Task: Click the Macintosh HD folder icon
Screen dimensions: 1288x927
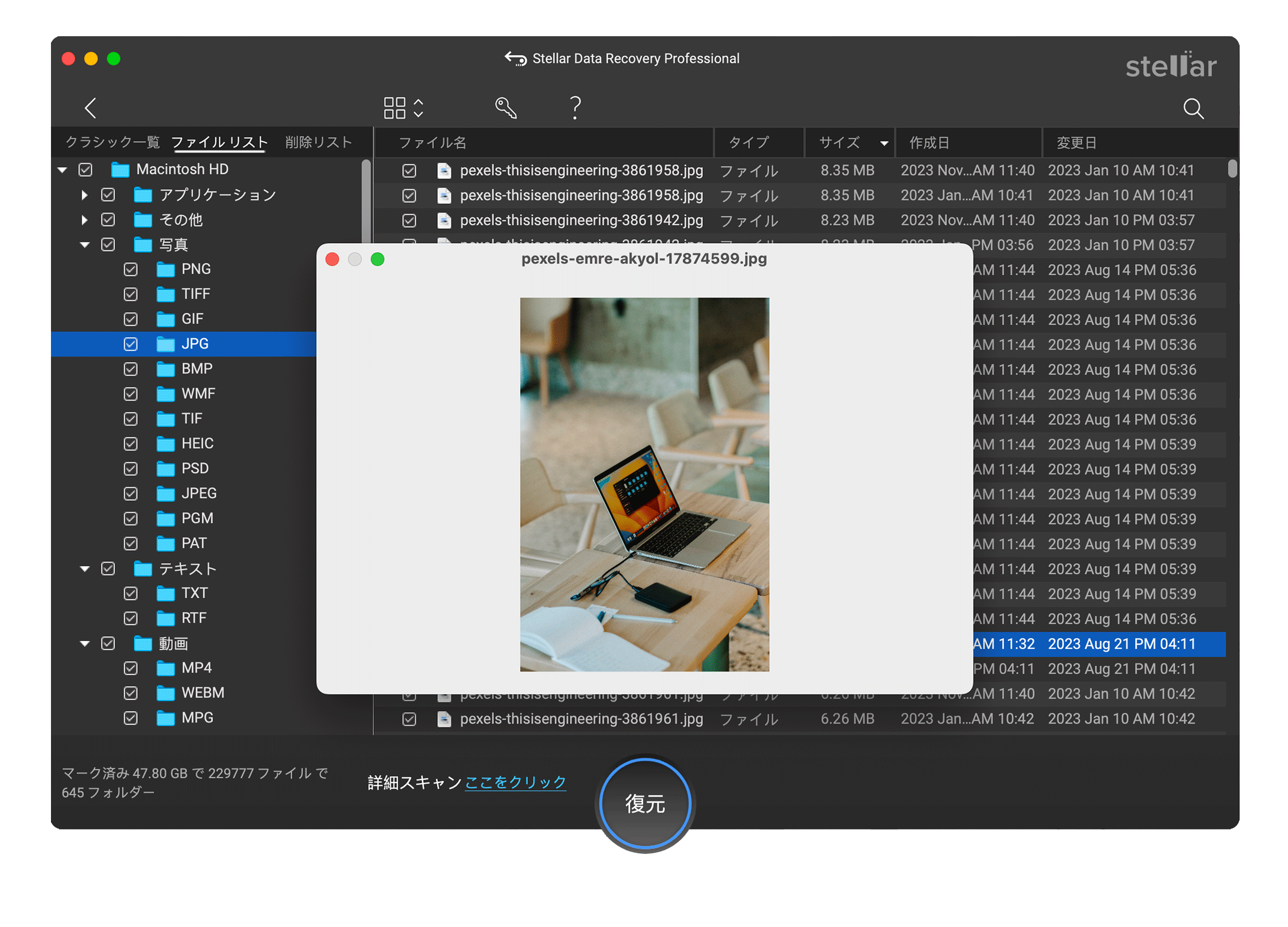Action: [x=120, y=170]
